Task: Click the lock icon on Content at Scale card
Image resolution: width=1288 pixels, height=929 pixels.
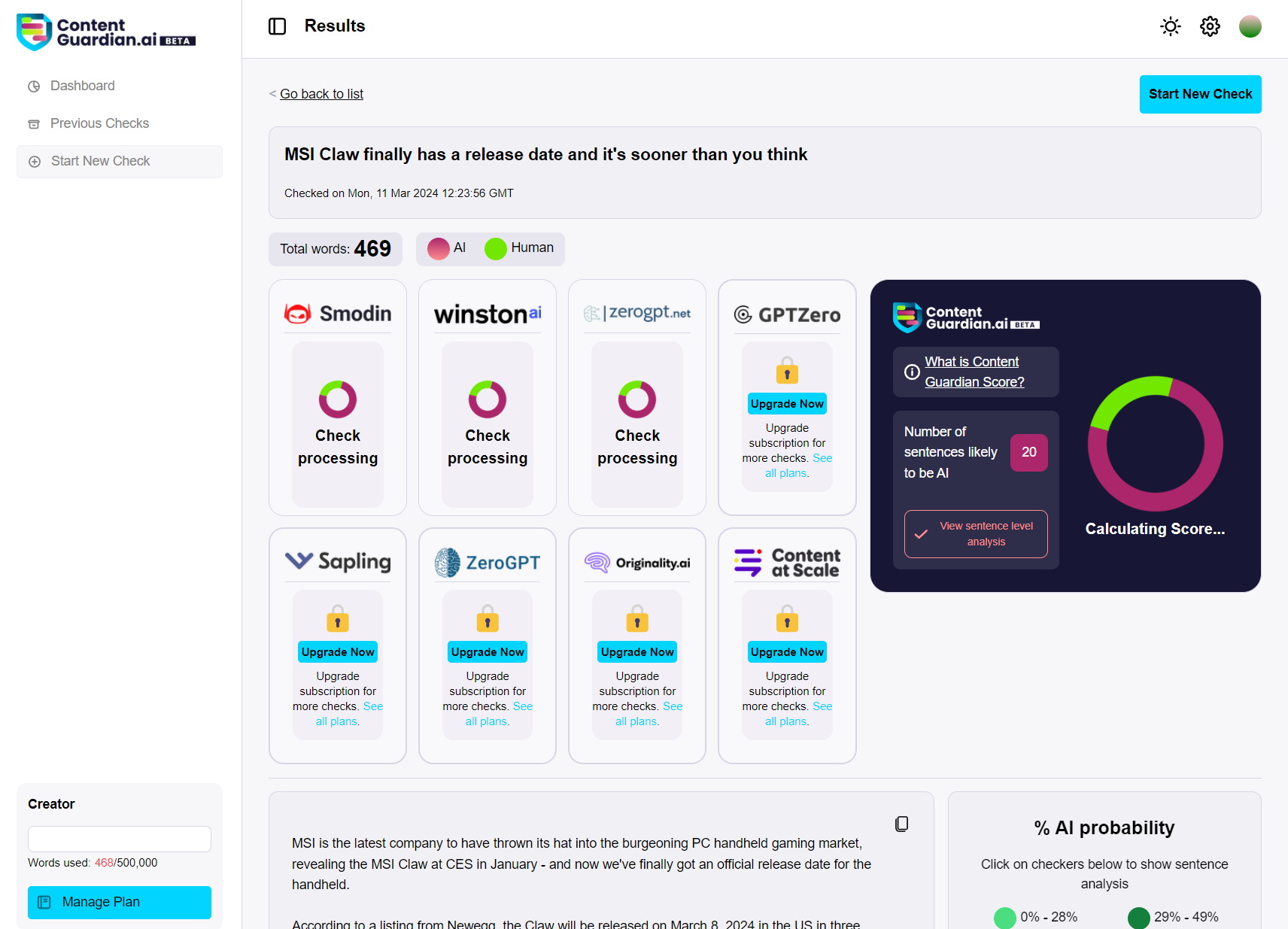Action: [x=787, y=619]
